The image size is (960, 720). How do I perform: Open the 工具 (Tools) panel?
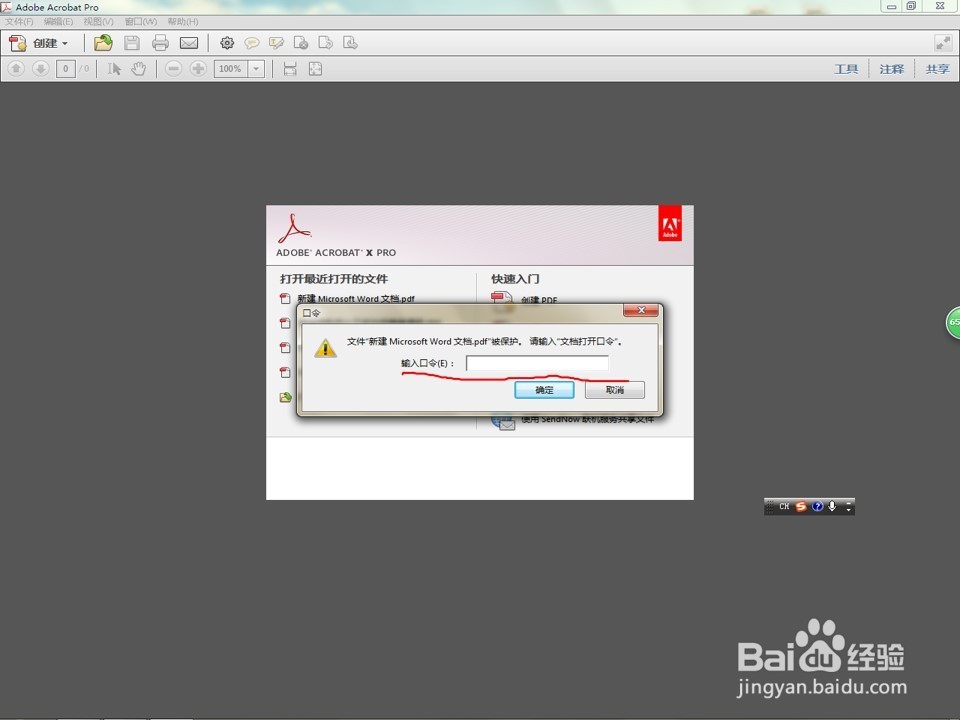pyautogui.click(x=846, y=69)
